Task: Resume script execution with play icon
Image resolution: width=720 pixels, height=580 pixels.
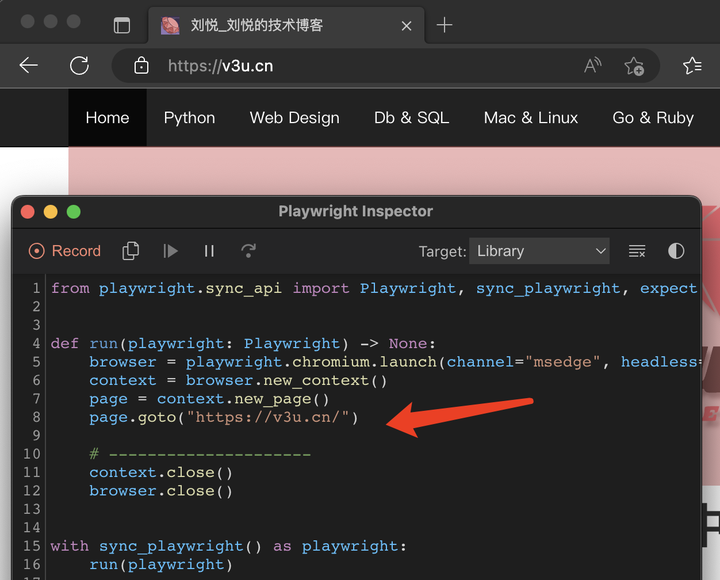Action: tap(171, 251)
